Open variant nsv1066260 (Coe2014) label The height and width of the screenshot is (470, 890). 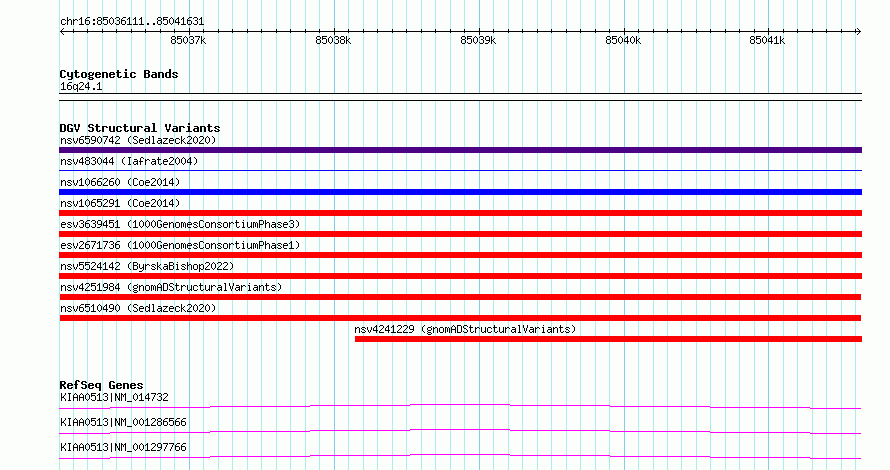point(120,182)
